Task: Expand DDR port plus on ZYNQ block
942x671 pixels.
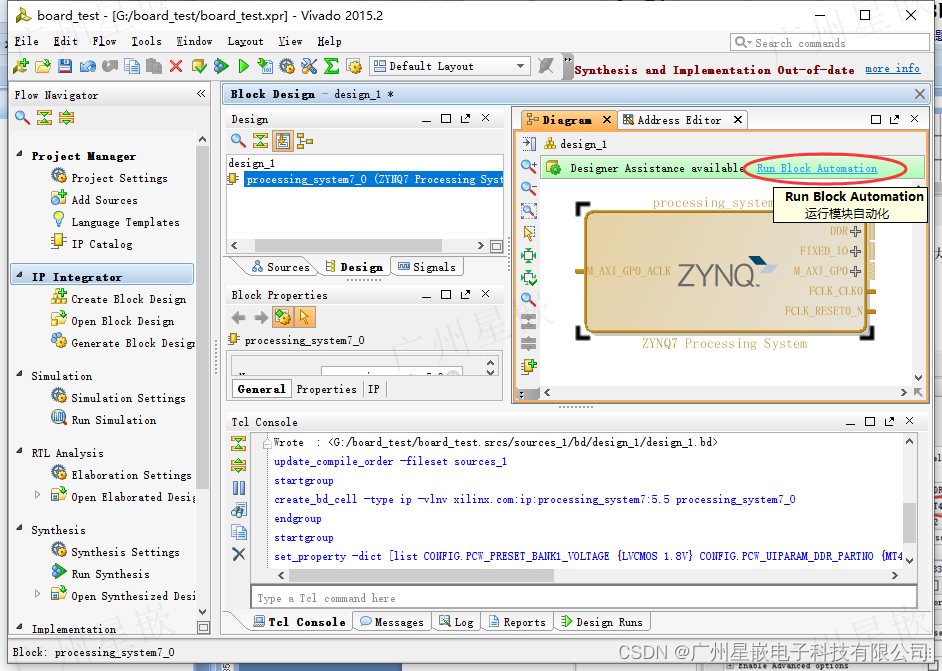Action: (855, 231)
